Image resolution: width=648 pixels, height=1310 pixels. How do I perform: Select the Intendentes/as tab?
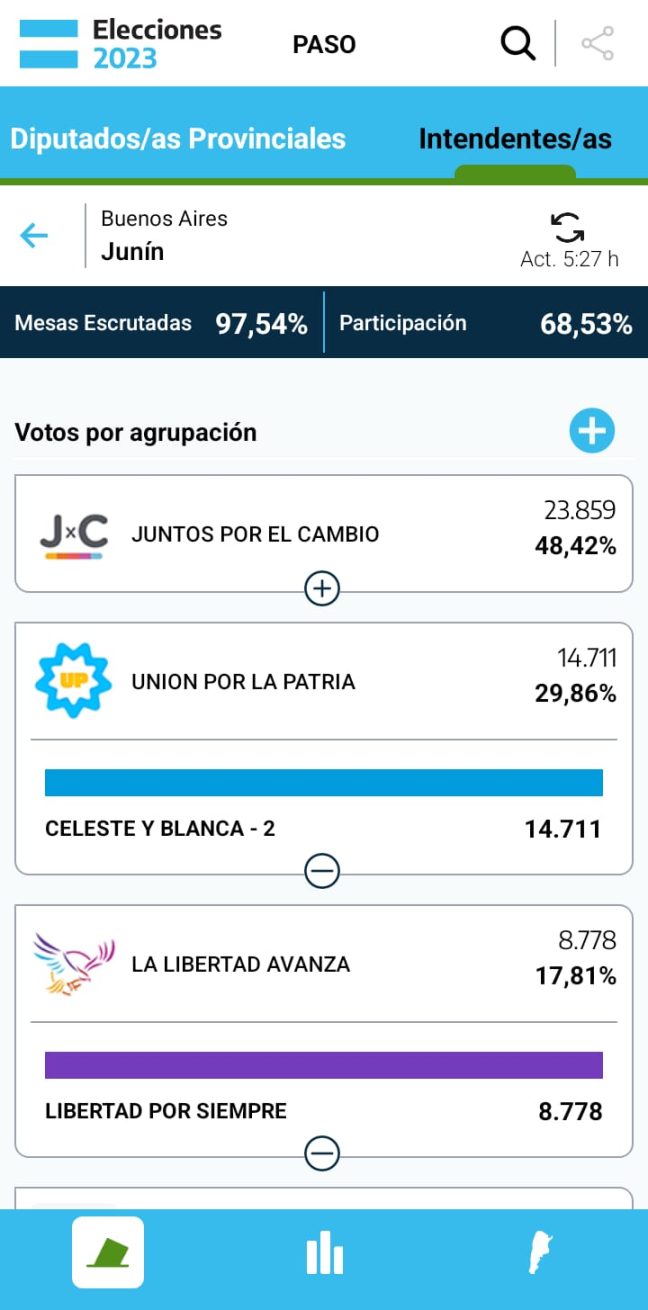tap(515, 139)
